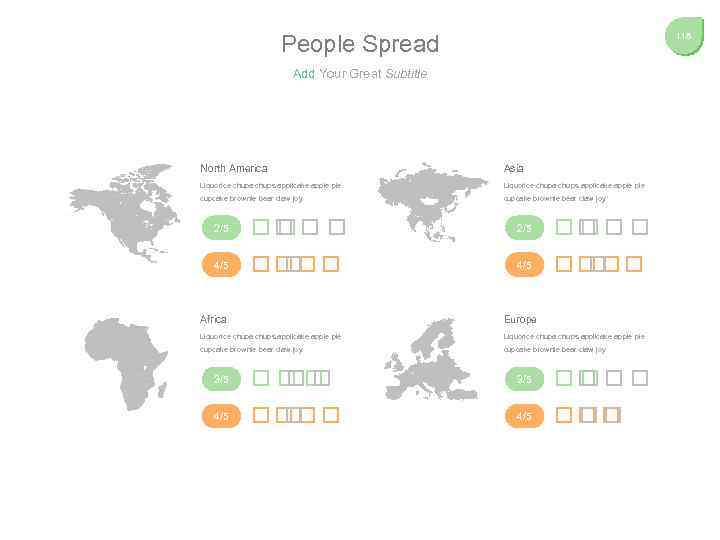Select the Europe map graphic
This screenshot has height=540, width=720.
coord(432,360)
